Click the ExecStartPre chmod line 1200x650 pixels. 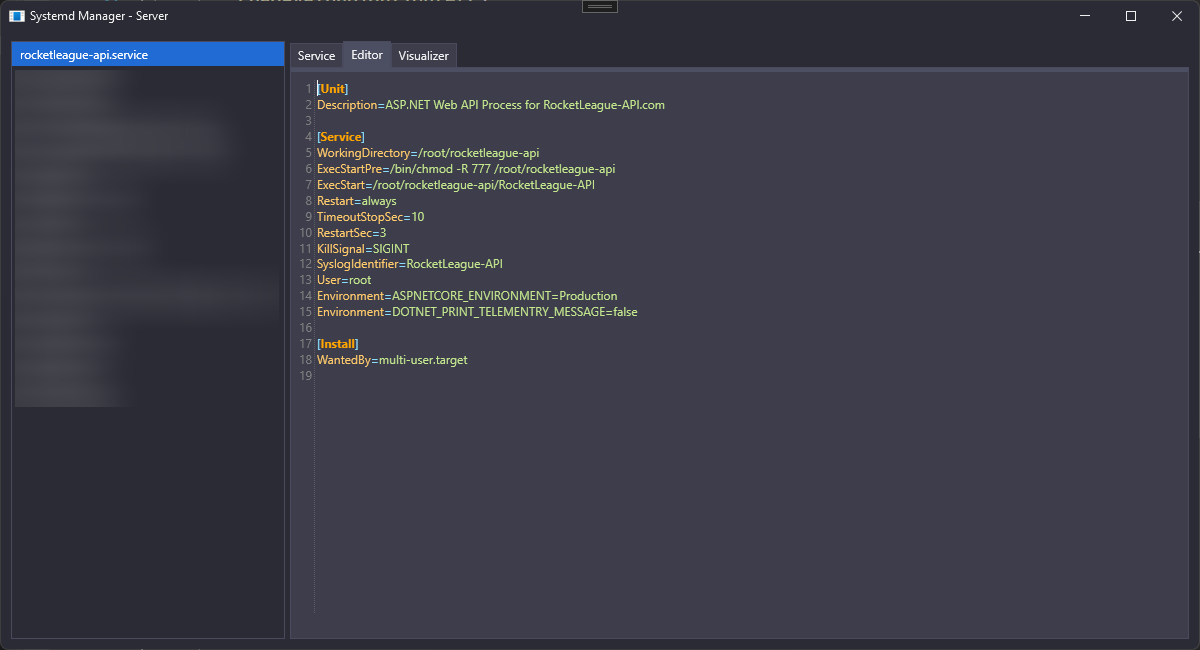coord(466,169)
